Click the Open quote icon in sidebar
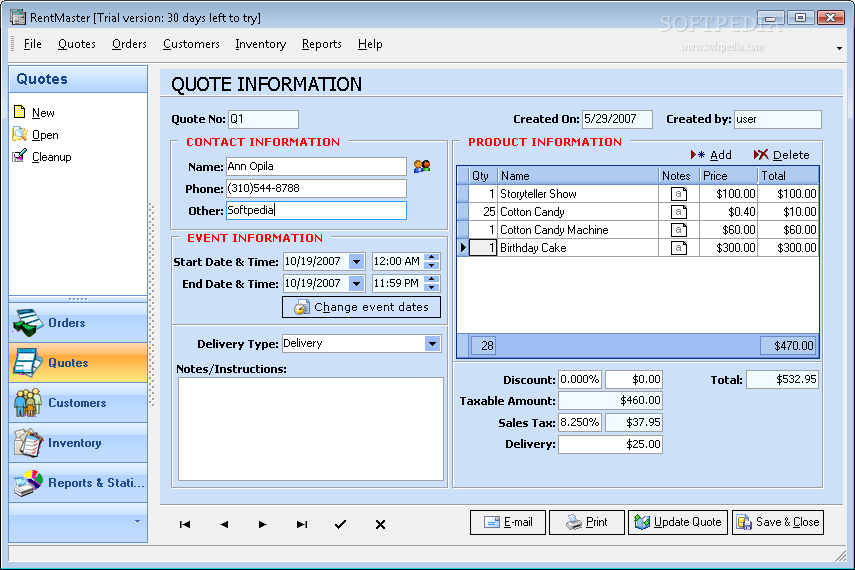 pyautogui.click(x=20, y=134)
